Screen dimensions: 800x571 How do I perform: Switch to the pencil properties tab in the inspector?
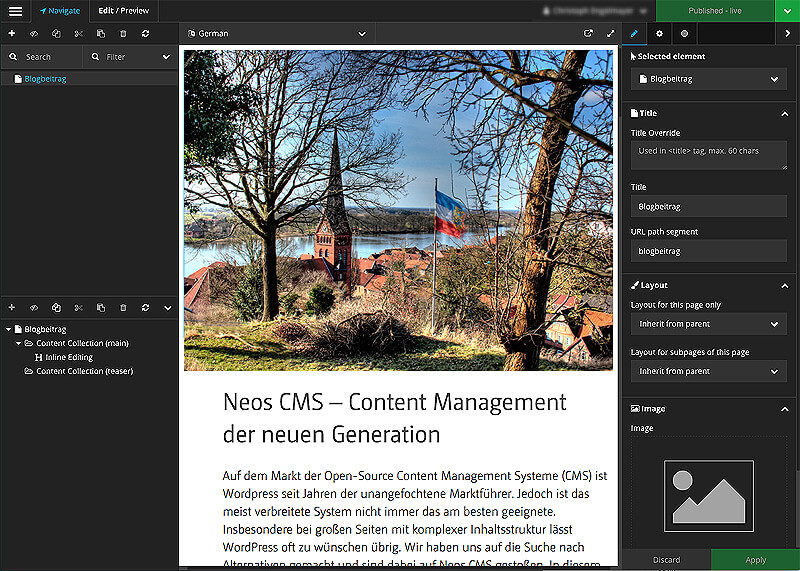[634, 34]
